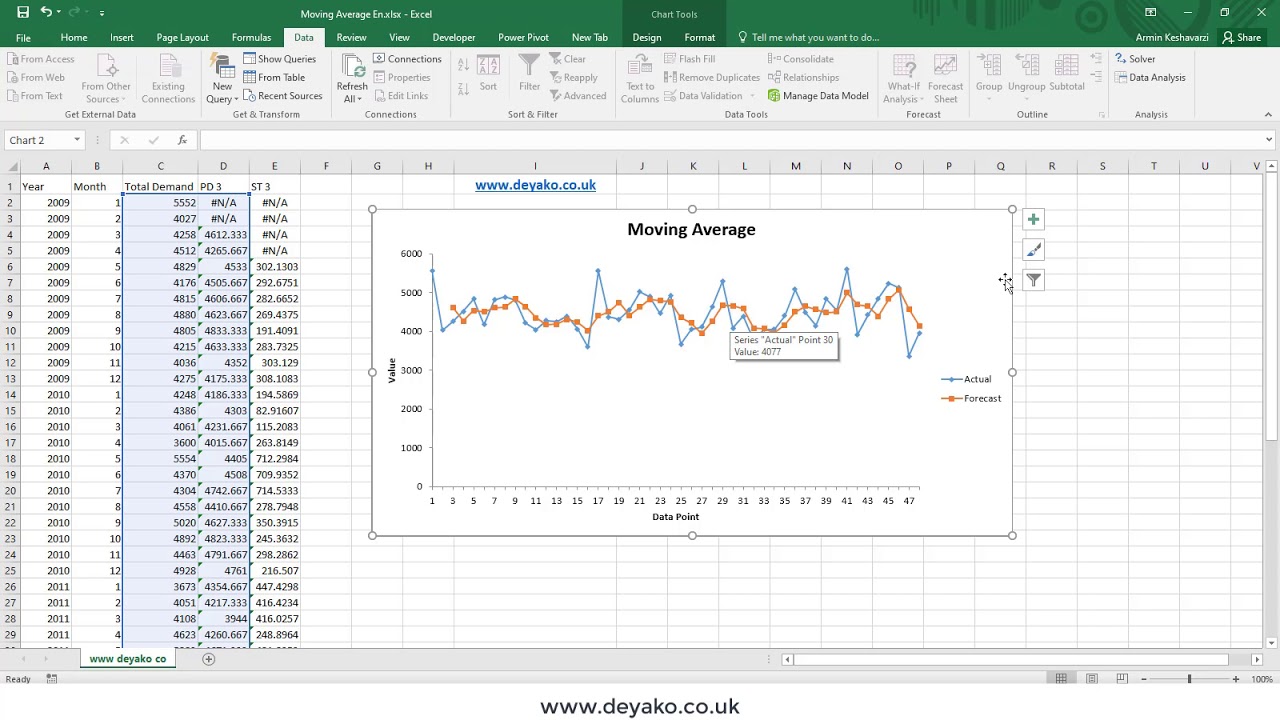Open Data Analysis tools
Image resolution: width=1280 pixels, height=720 pixels.
(x=1150, y=78)
